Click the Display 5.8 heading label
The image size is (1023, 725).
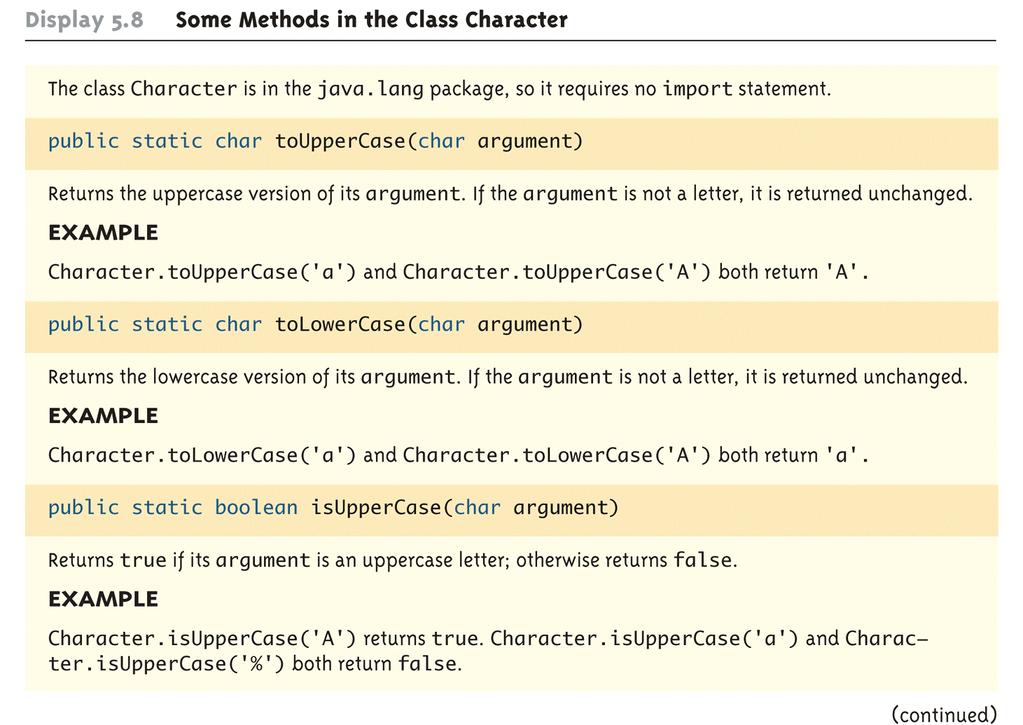[x=84, y=20]
